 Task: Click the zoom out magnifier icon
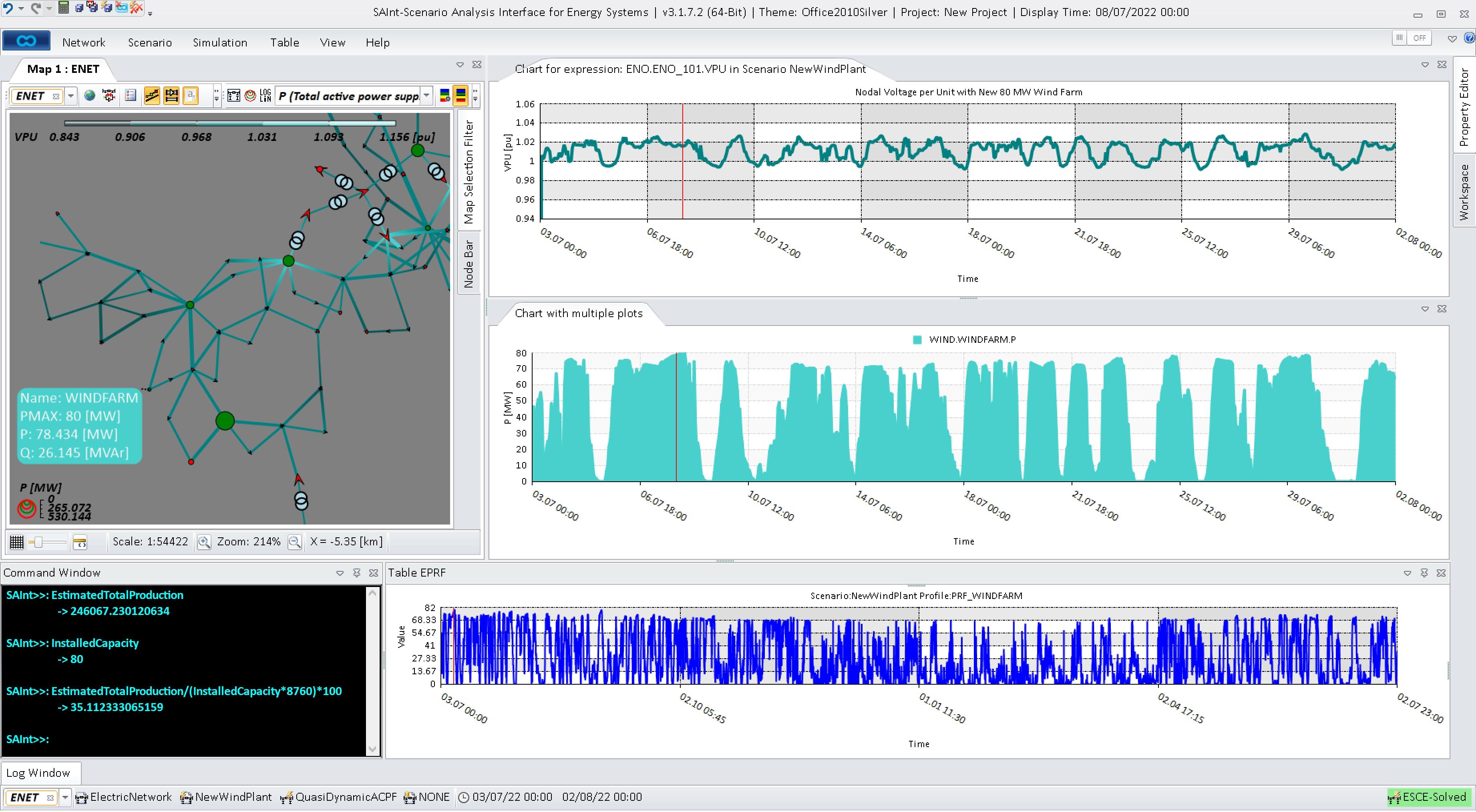point(294,542)
